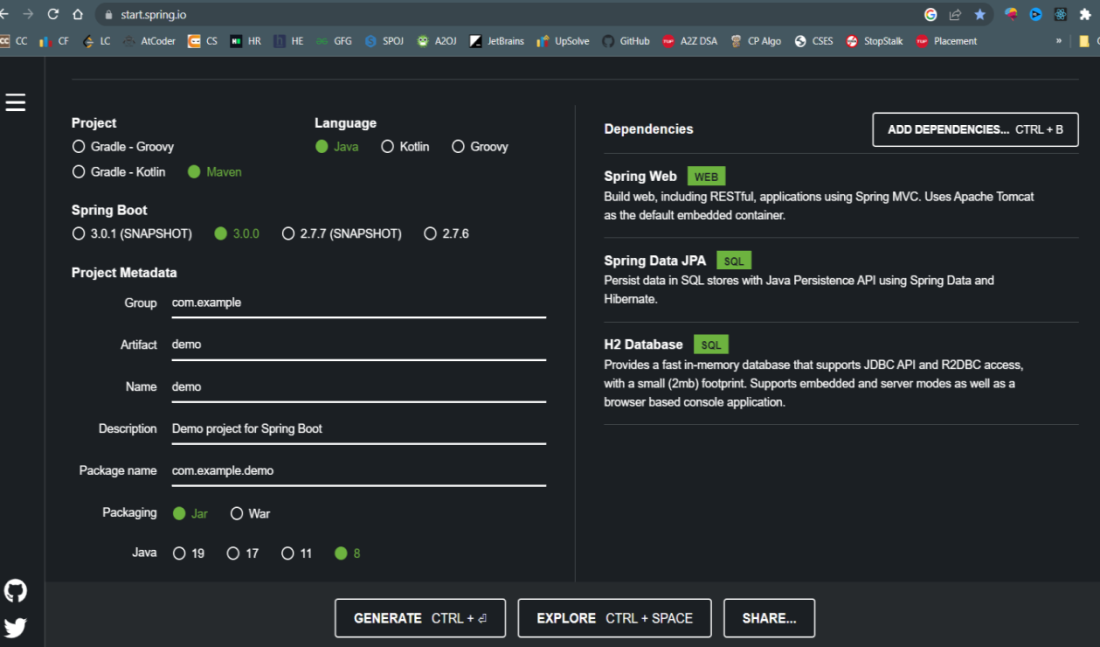The width and height of the screenshot is (1100, 647).
Task: Select Spring Boot 2.7.7 (SNAPSHOT)
Action: [342, 234]
